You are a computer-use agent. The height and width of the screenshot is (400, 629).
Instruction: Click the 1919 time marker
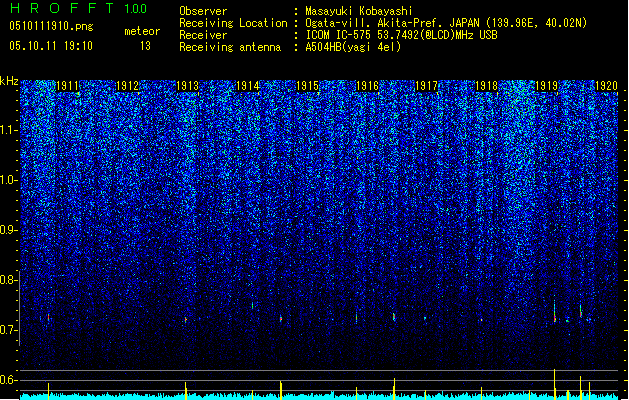(546, 86)
